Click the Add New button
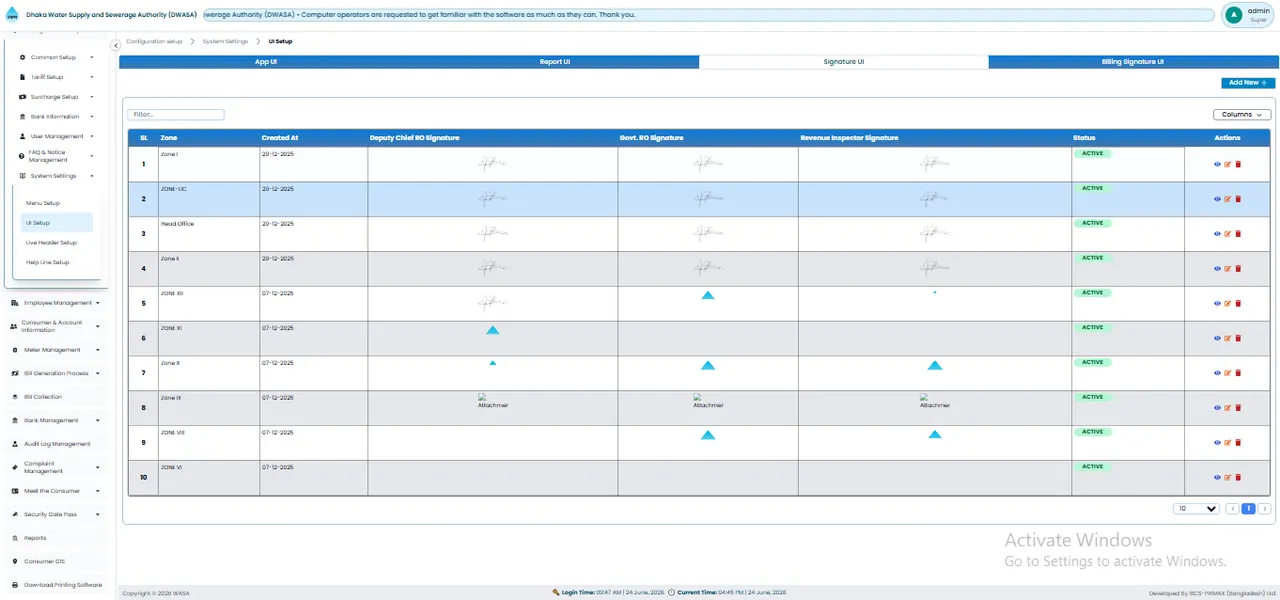This screenshot has height=600, width=1280. (x=1248, y=83)
